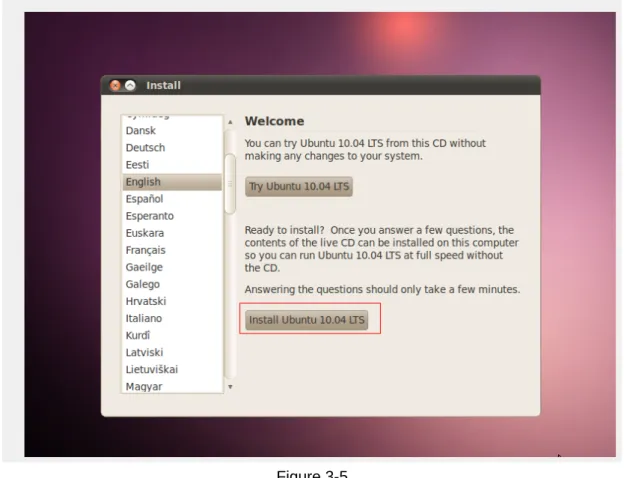Select the highlighted English language row

[172, 182]
